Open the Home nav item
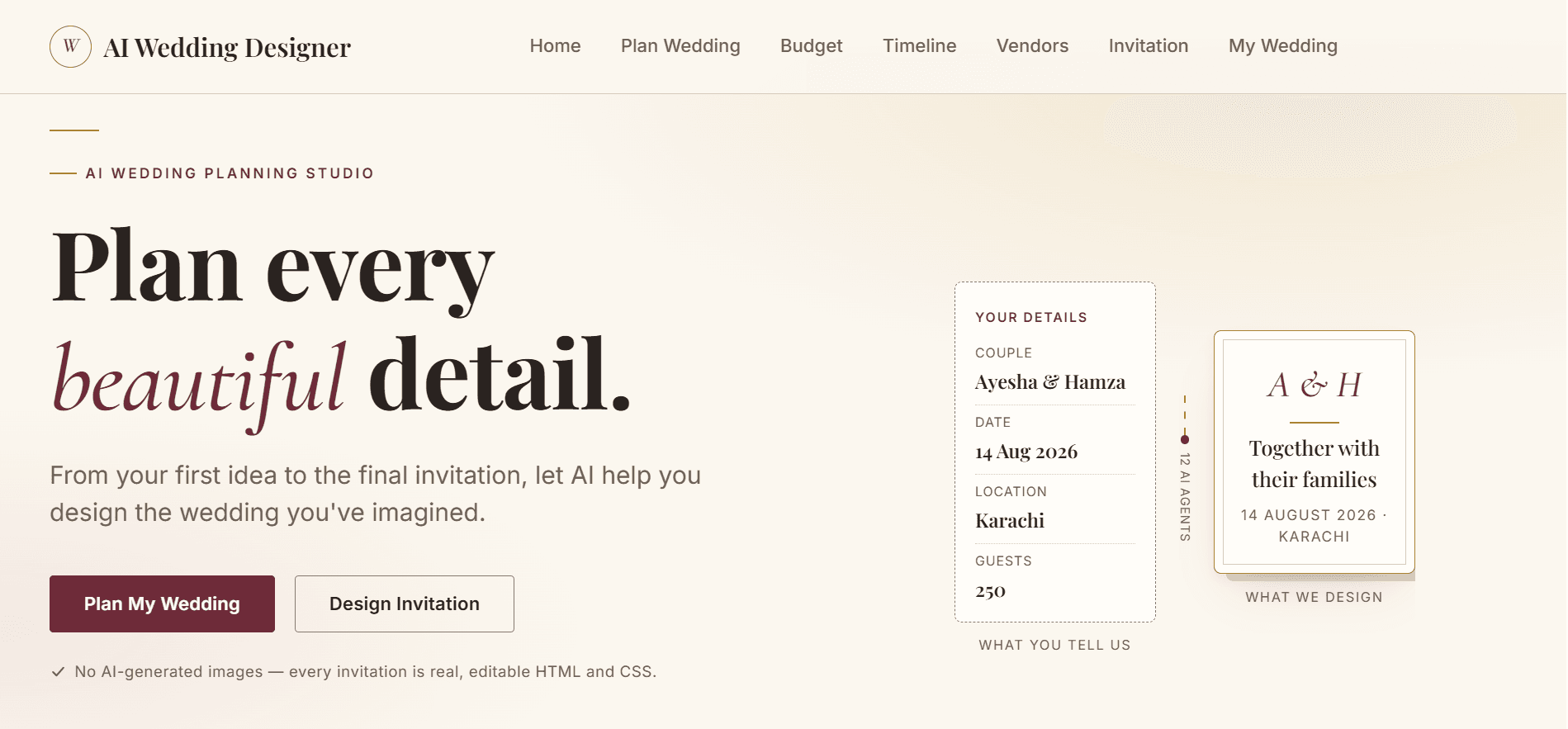 pos(556,46)
